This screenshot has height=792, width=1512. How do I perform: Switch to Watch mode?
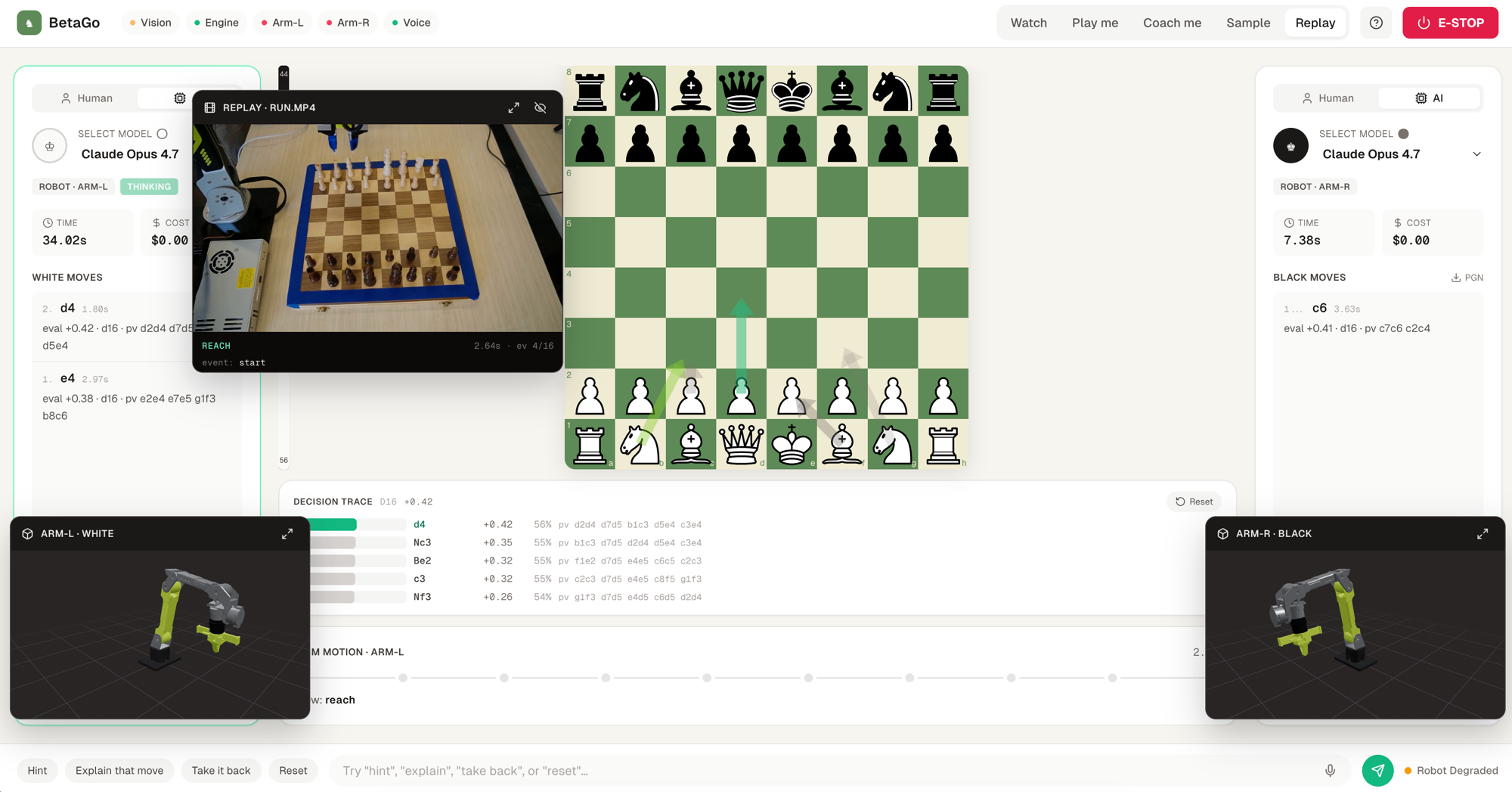(x=1029, y=23)
